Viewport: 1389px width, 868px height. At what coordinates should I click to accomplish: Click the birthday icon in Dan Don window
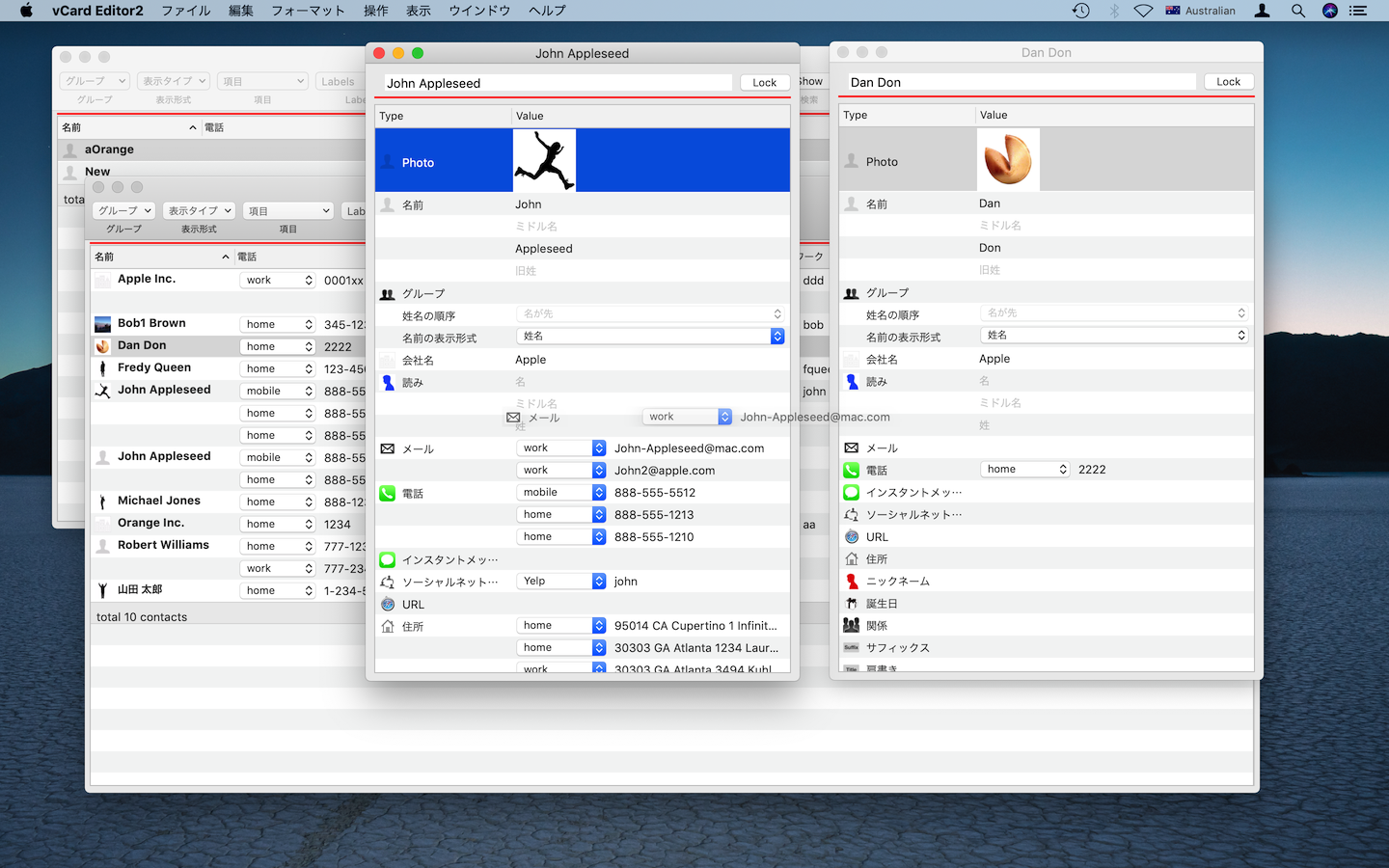pos(852,603)
